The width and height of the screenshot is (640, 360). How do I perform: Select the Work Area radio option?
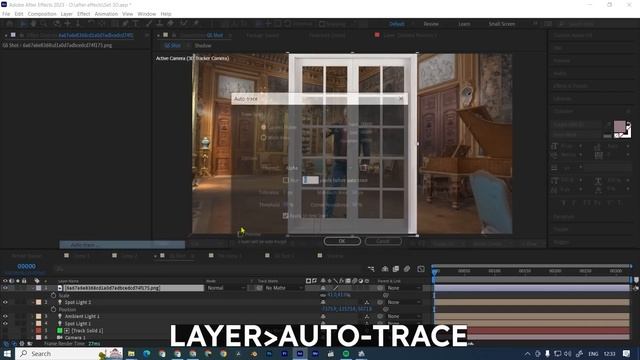click(x=264, y=138)
